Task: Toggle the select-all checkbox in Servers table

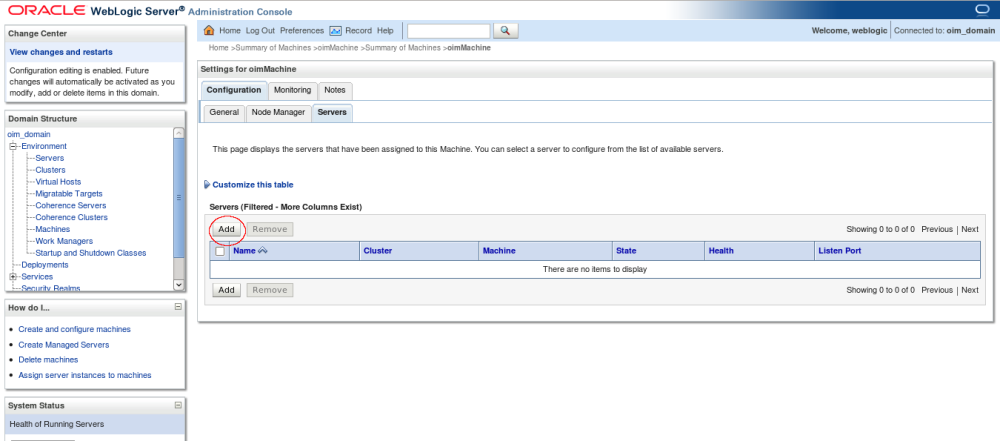Action: pos(220,251)
